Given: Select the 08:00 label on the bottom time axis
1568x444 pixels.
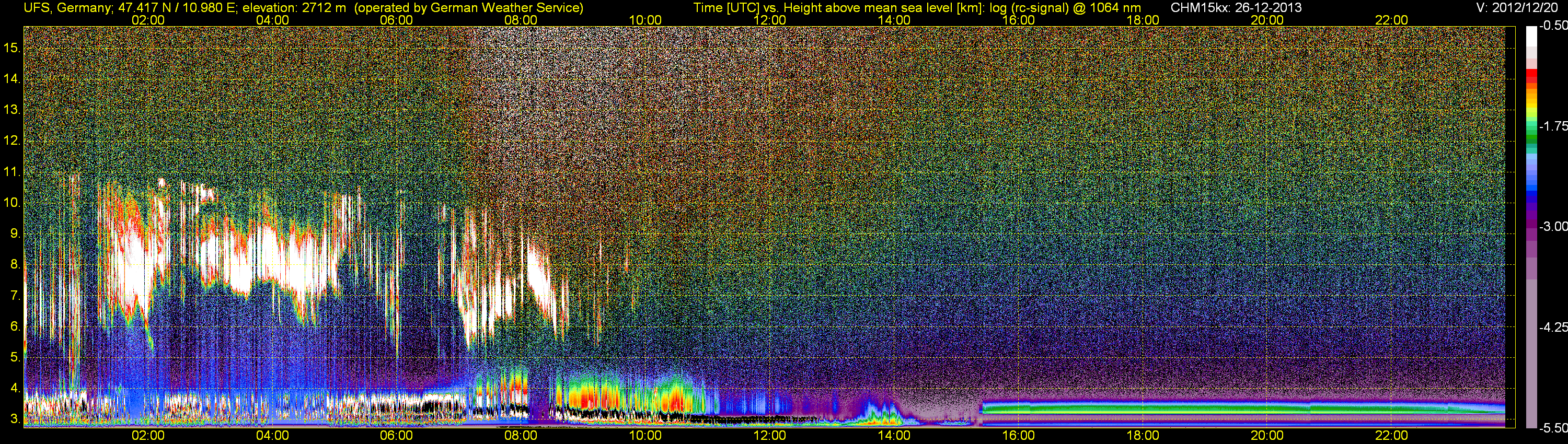Looking at the screenshot, I should (521, 436).
